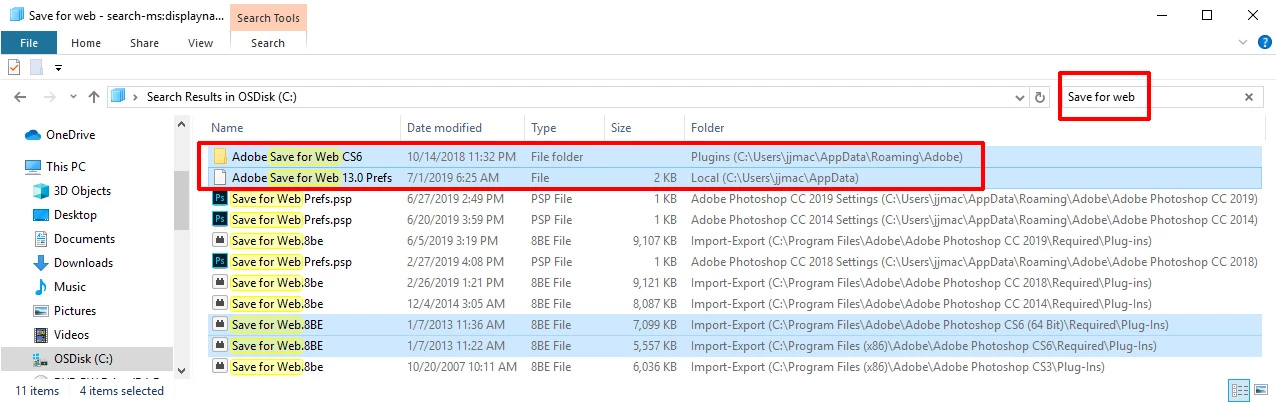Click the address bar Search Results path
This screenshot has width=1277, height=403.
point(222,97)
